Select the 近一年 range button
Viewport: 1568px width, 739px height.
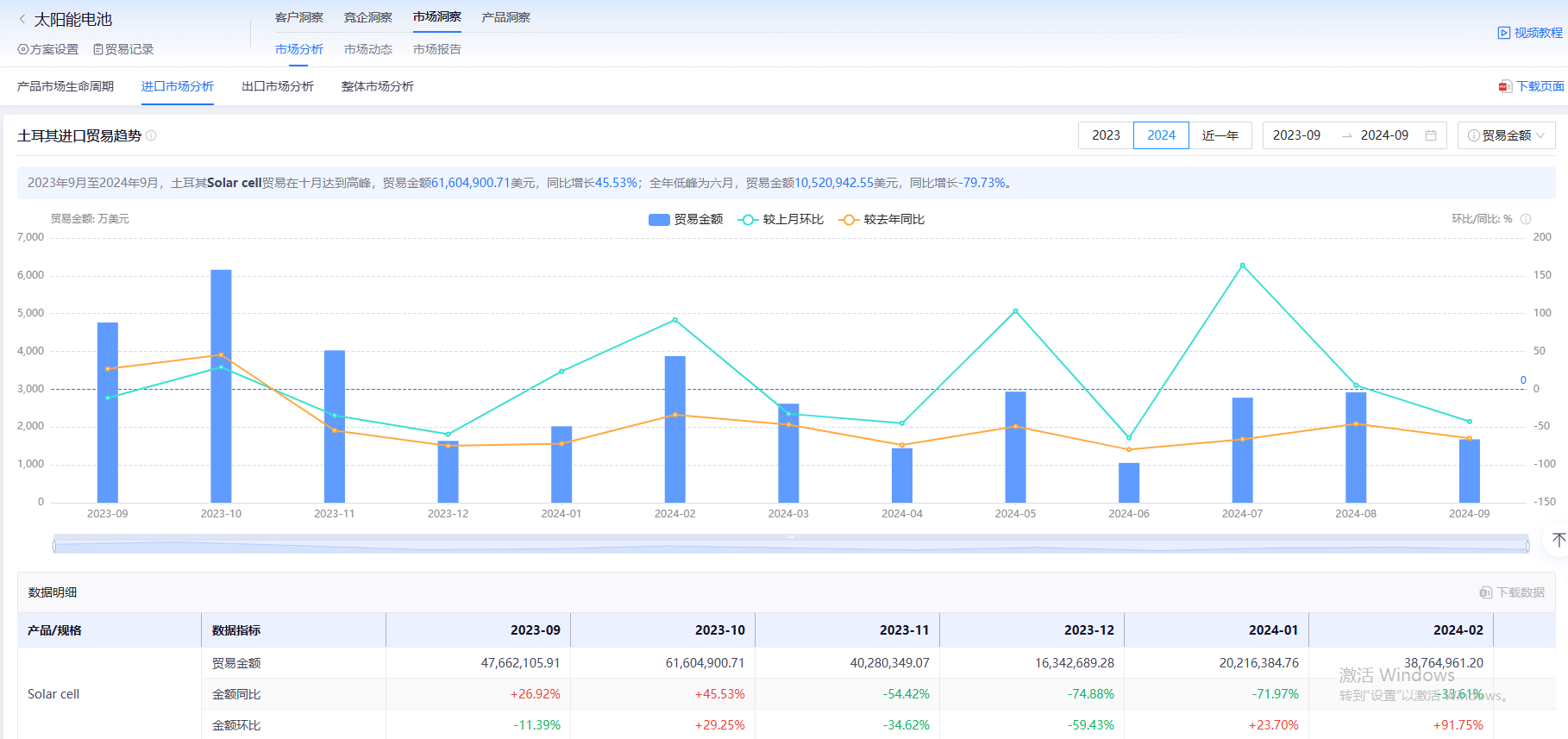(x=1220, y=135)
